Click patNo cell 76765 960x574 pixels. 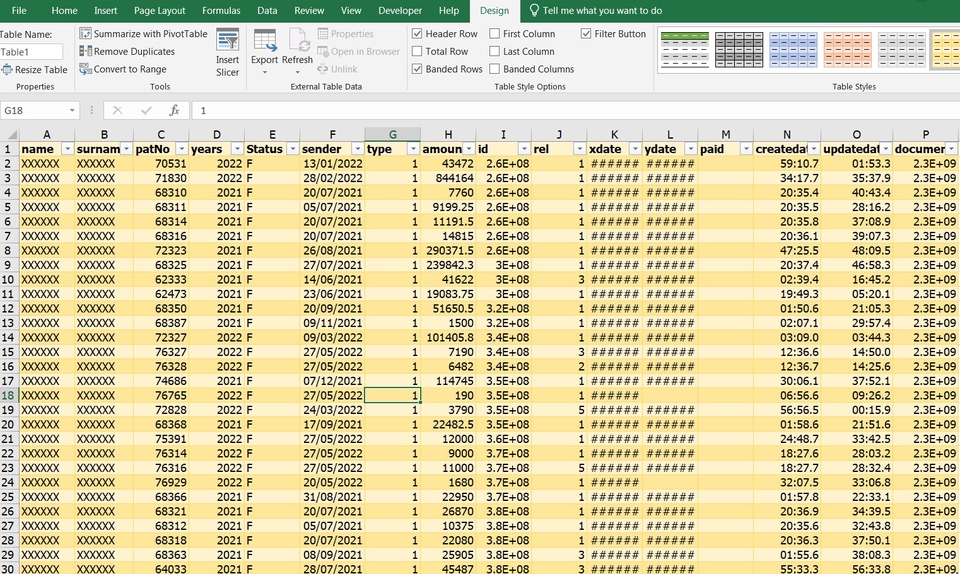(161, 395)
